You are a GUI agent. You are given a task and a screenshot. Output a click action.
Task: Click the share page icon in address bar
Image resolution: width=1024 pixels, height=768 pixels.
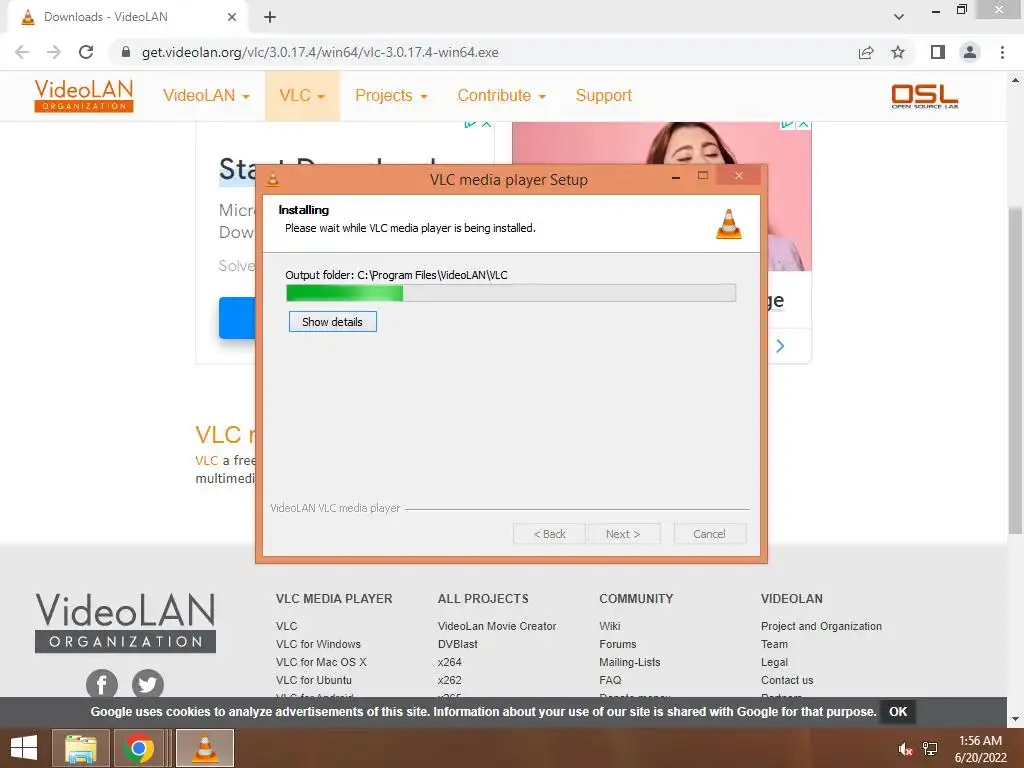tap(866, 52)
